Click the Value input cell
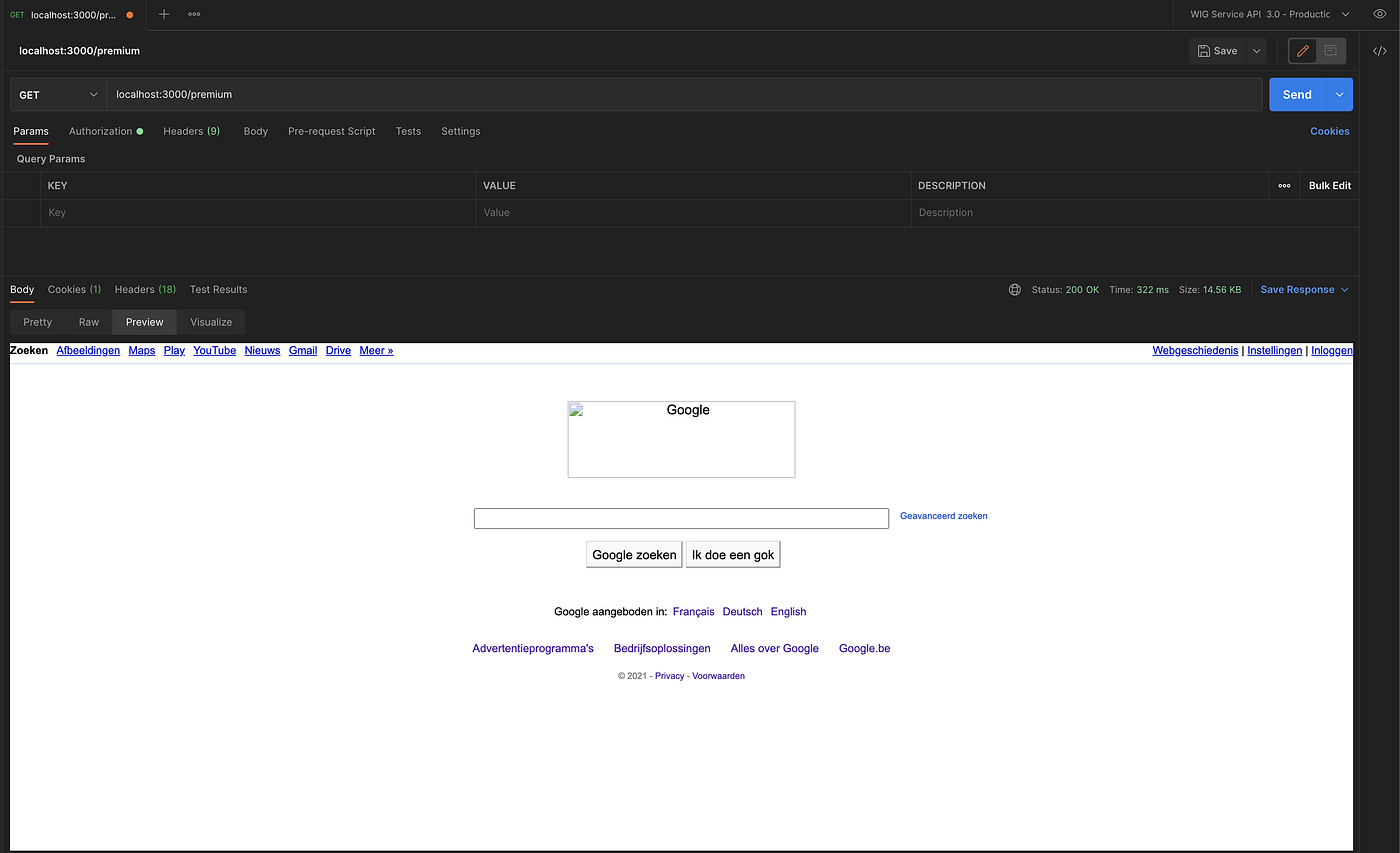 693,213
